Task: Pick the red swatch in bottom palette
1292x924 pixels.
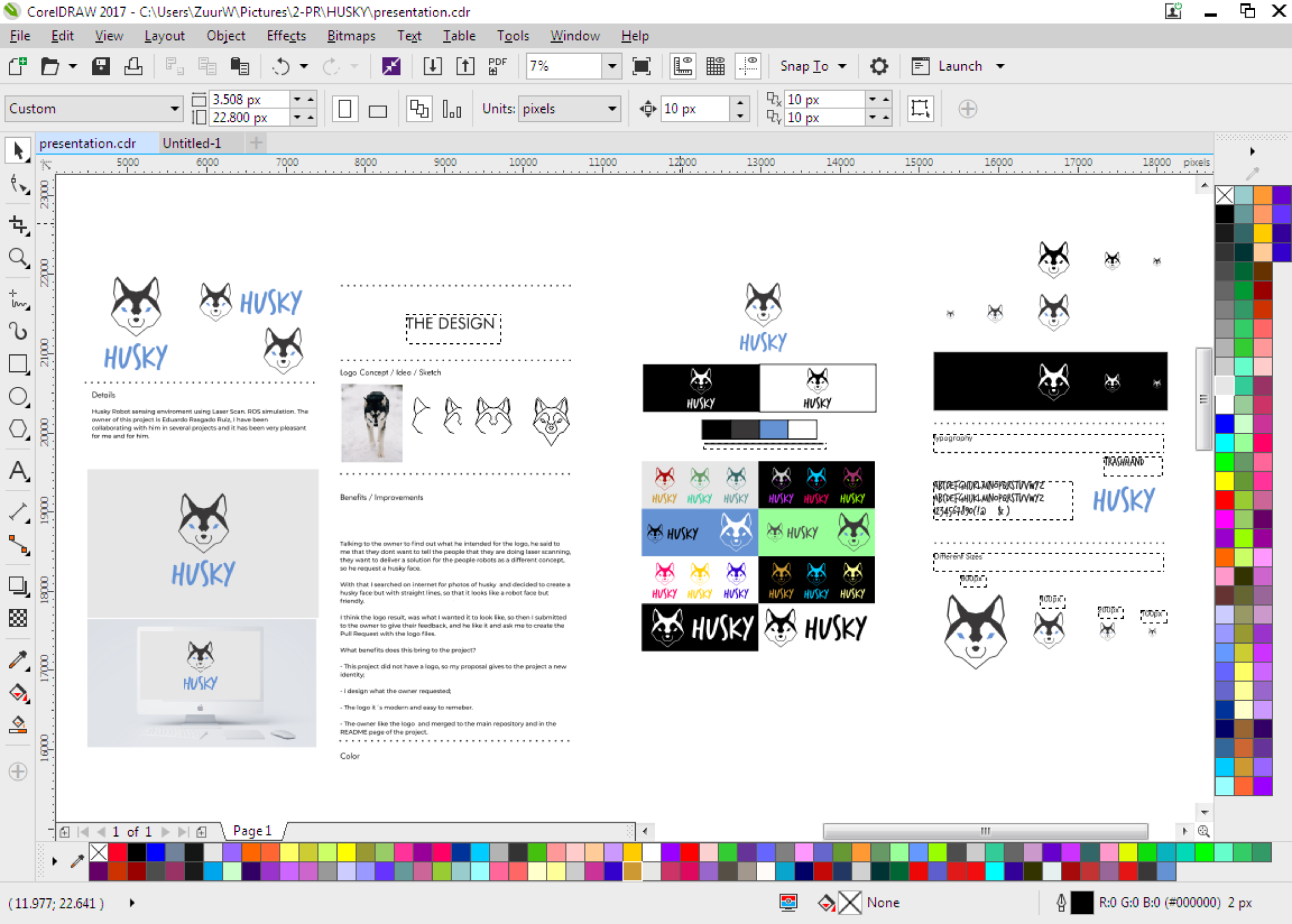Action: [118, 852]
